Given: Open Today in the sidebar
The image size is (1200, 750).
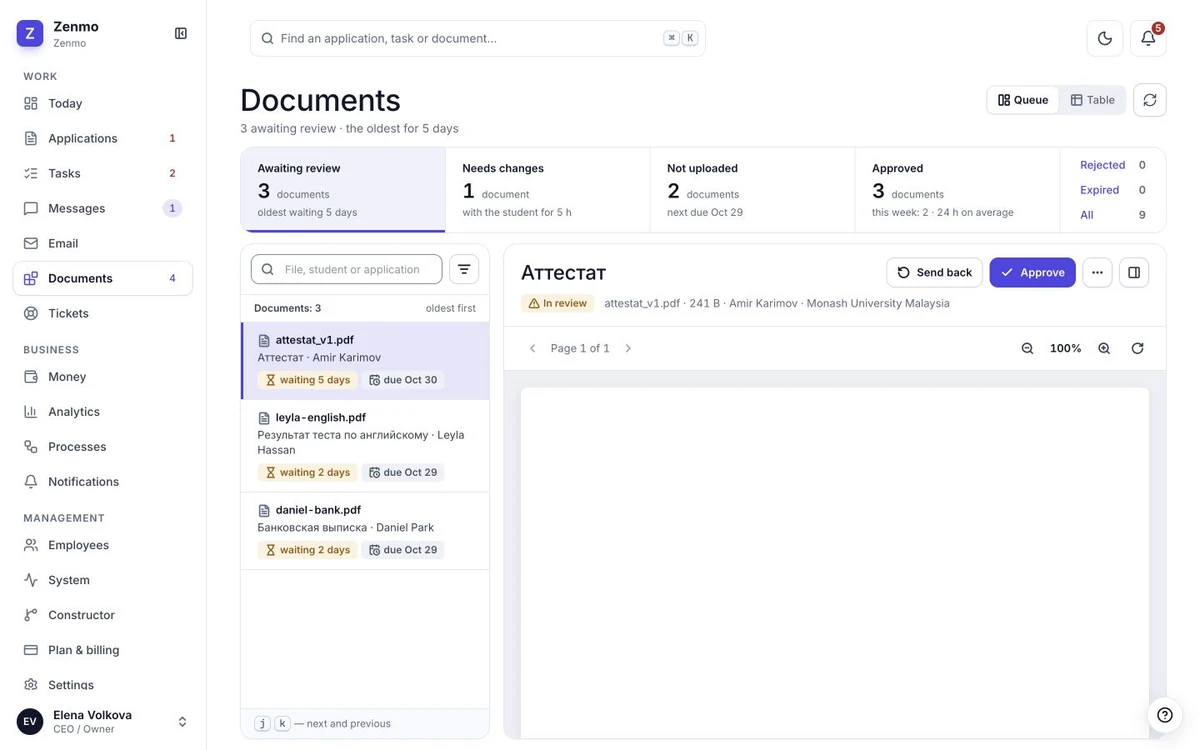Looking at the screenshot, I should [x=103, y=103].
